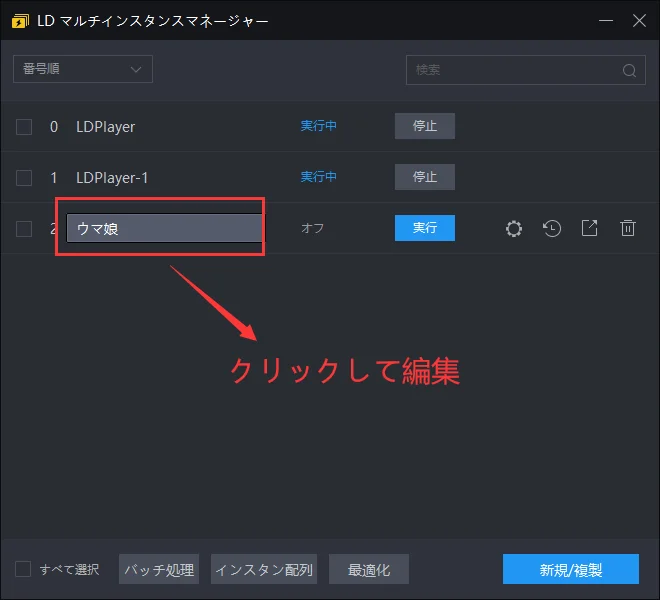Stop the LDPlayer-1 instance
This screenshot has width=660, height=600.
[425, 177]
